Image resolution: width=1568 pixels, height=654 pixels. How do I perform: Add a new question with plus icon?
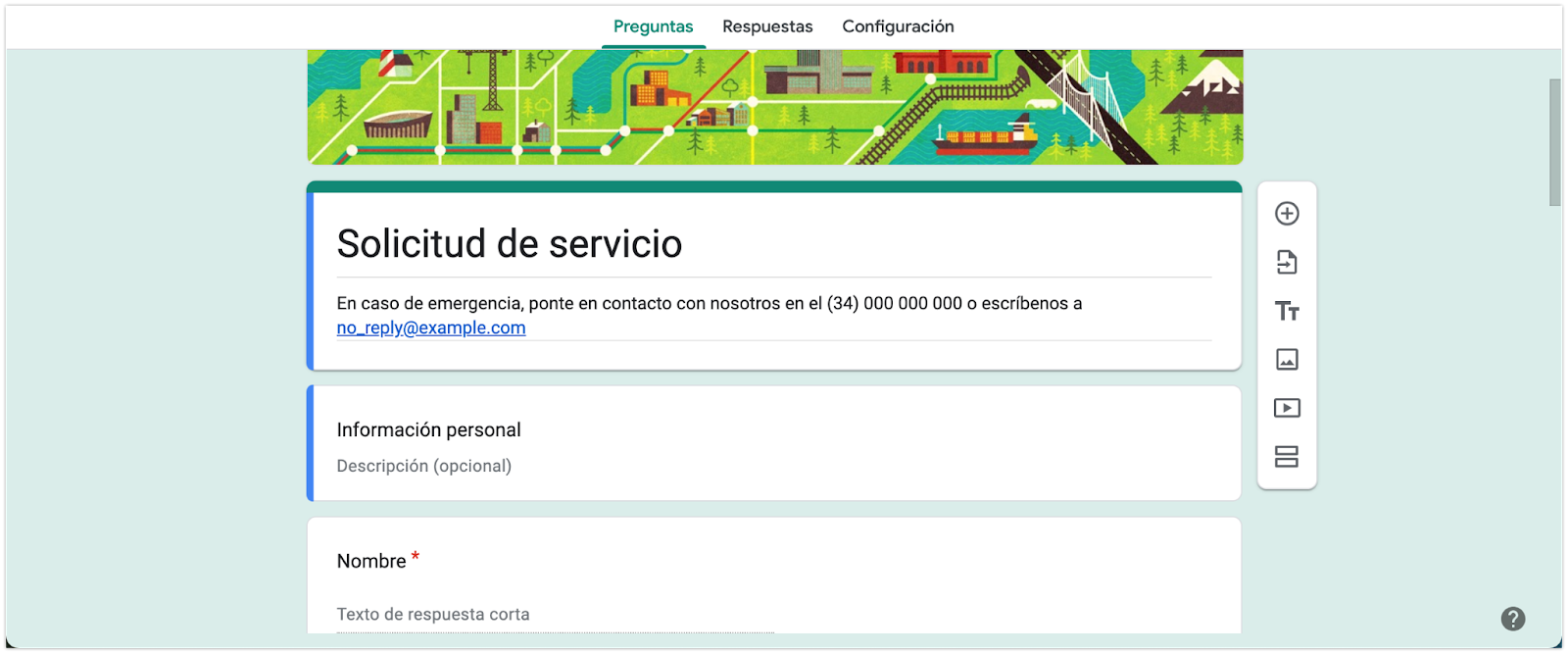[1287, 214]
